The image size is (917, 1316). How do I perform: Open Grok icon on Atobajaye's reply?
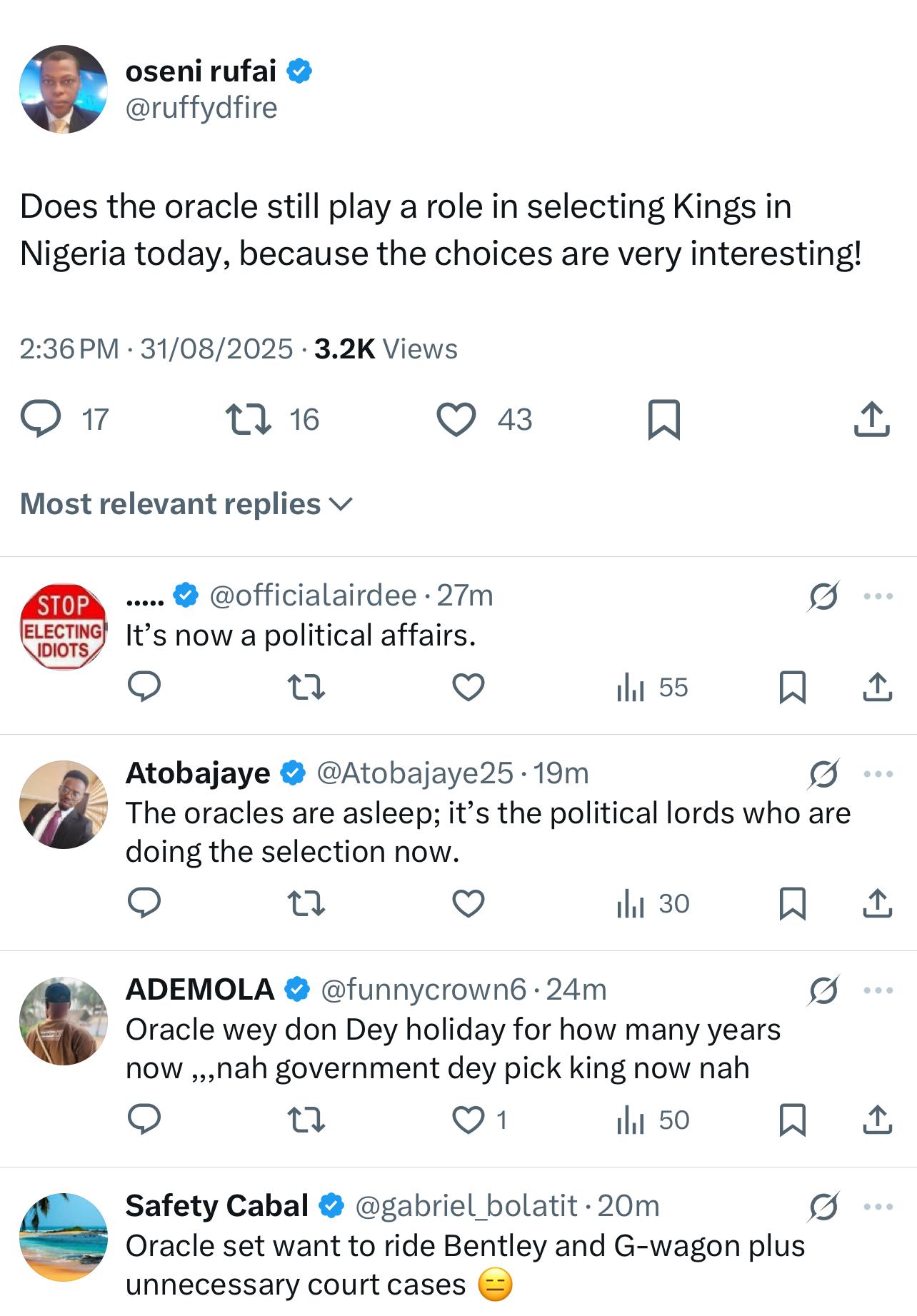click(823, 774)
